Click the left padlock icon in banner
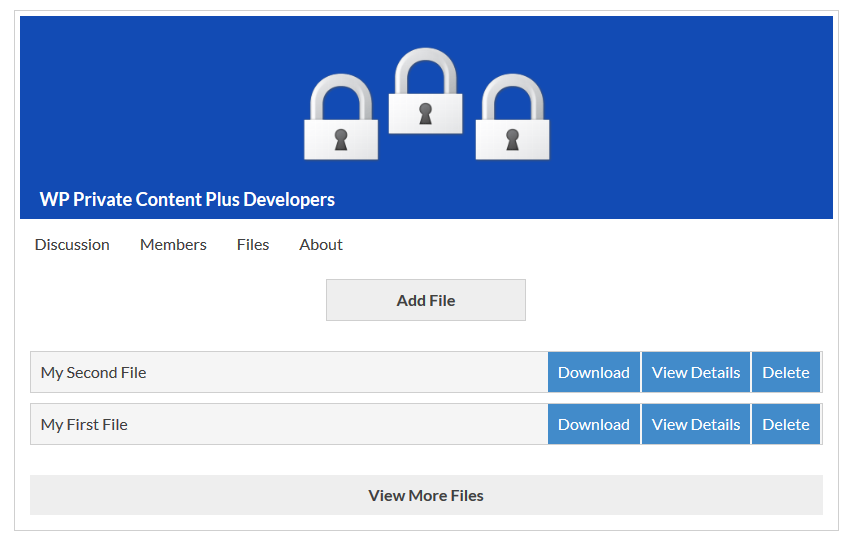This screenshot has width=851, height=548. click(341, 117)
